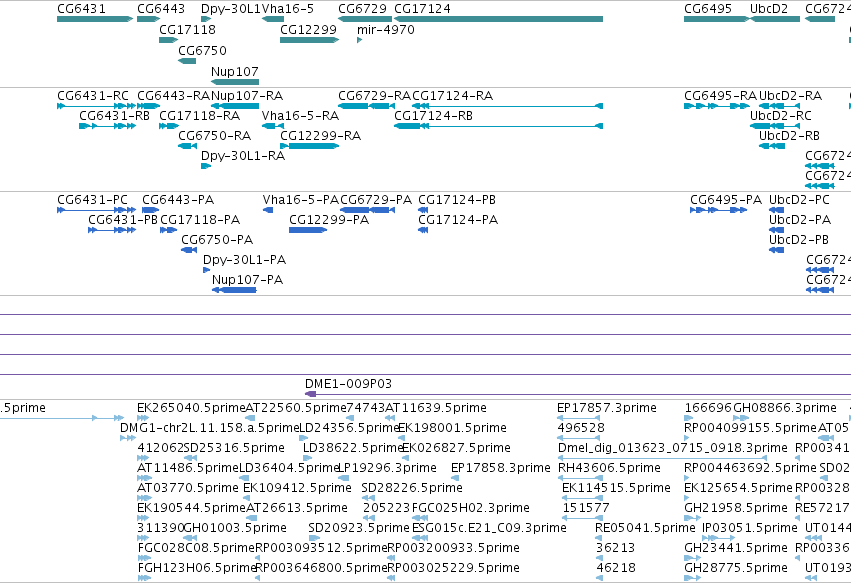
Task: Select the Dpy-30L1 gene label
Action: tap(231, 9)
